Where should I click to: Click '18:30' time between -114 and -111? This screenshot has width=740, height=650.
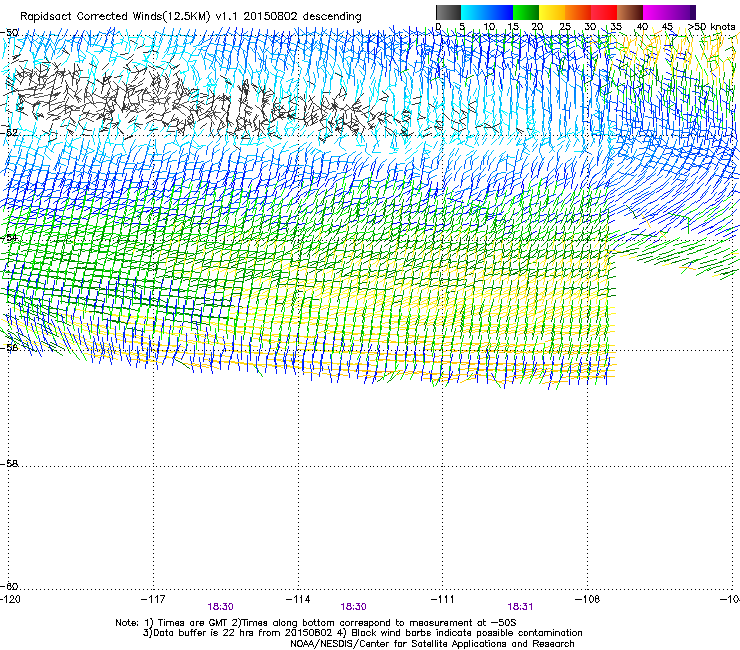tap(353, 607)
